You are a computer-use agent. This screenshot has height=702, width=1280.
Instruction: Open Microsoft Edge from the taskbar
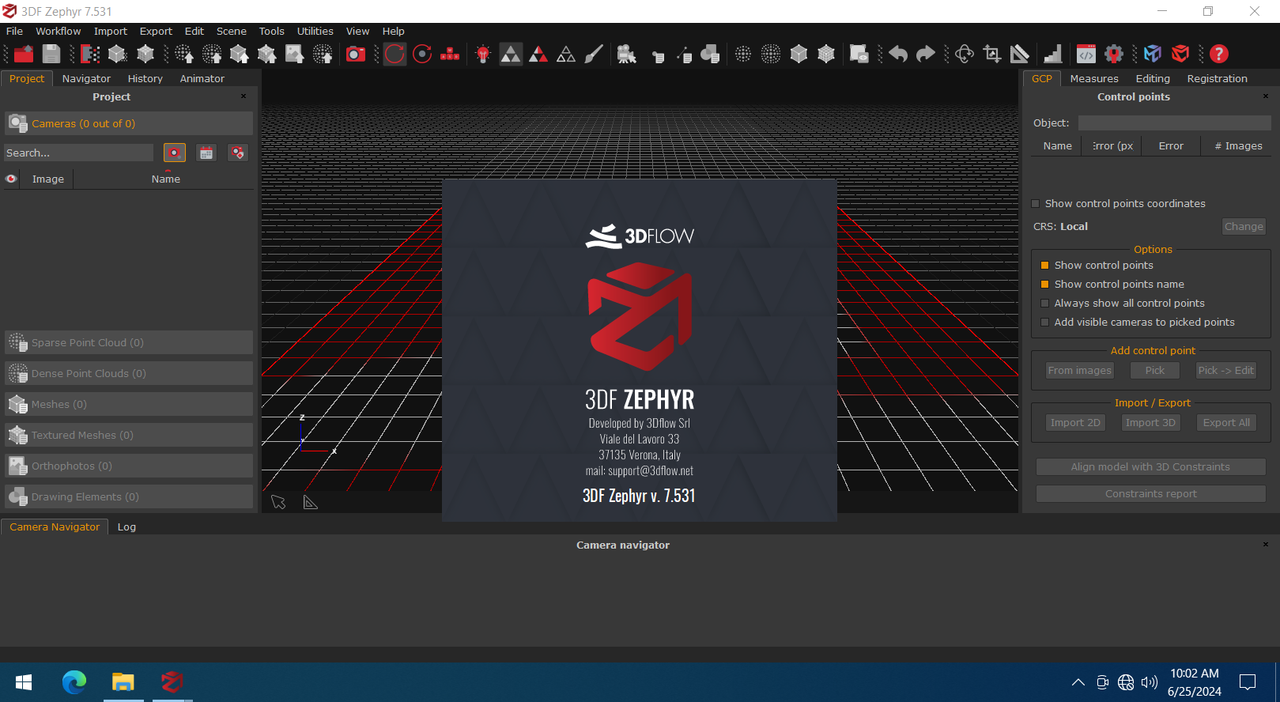point(74,682)
